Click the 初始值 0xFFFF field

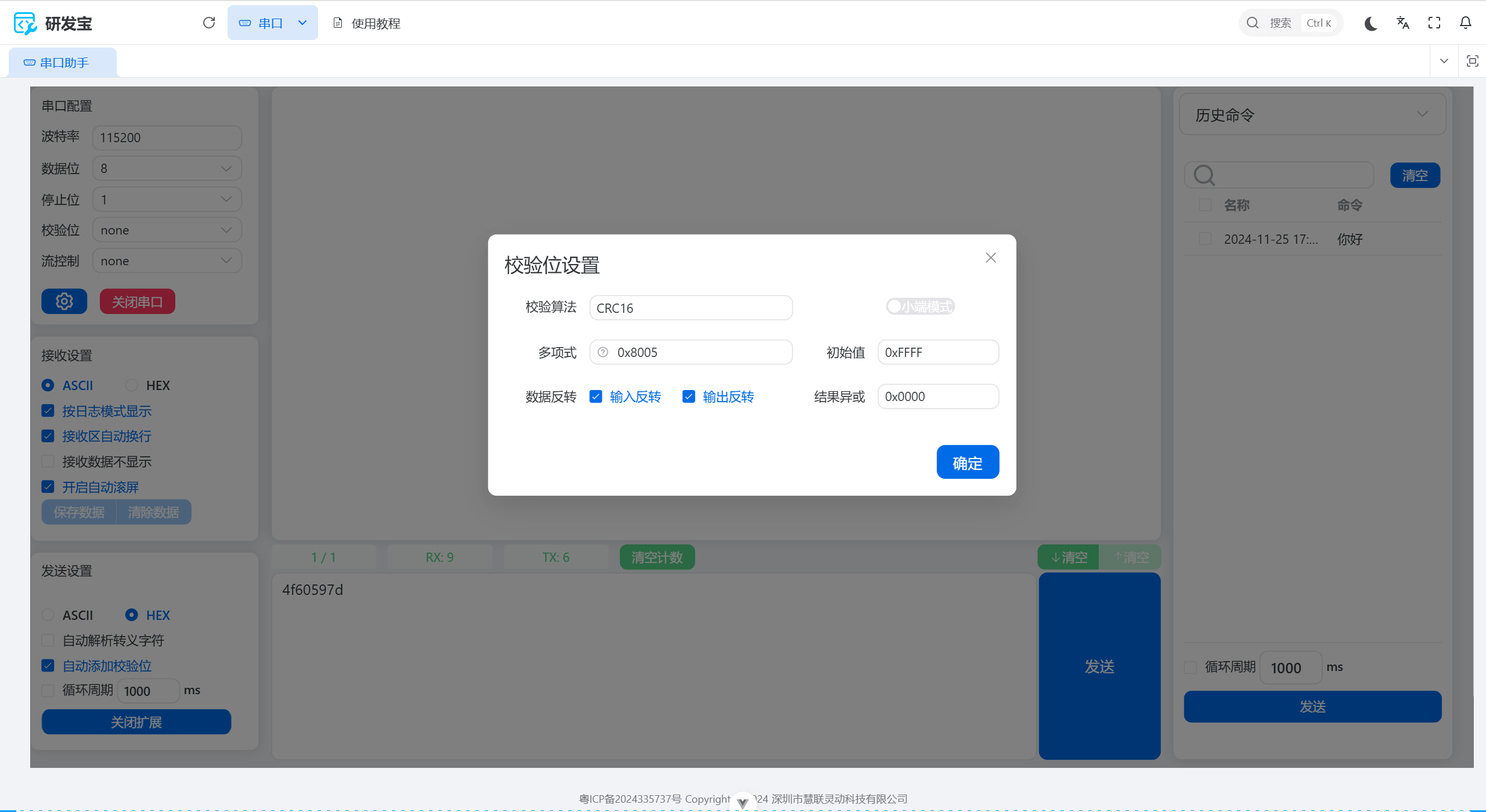coord(938,352)
